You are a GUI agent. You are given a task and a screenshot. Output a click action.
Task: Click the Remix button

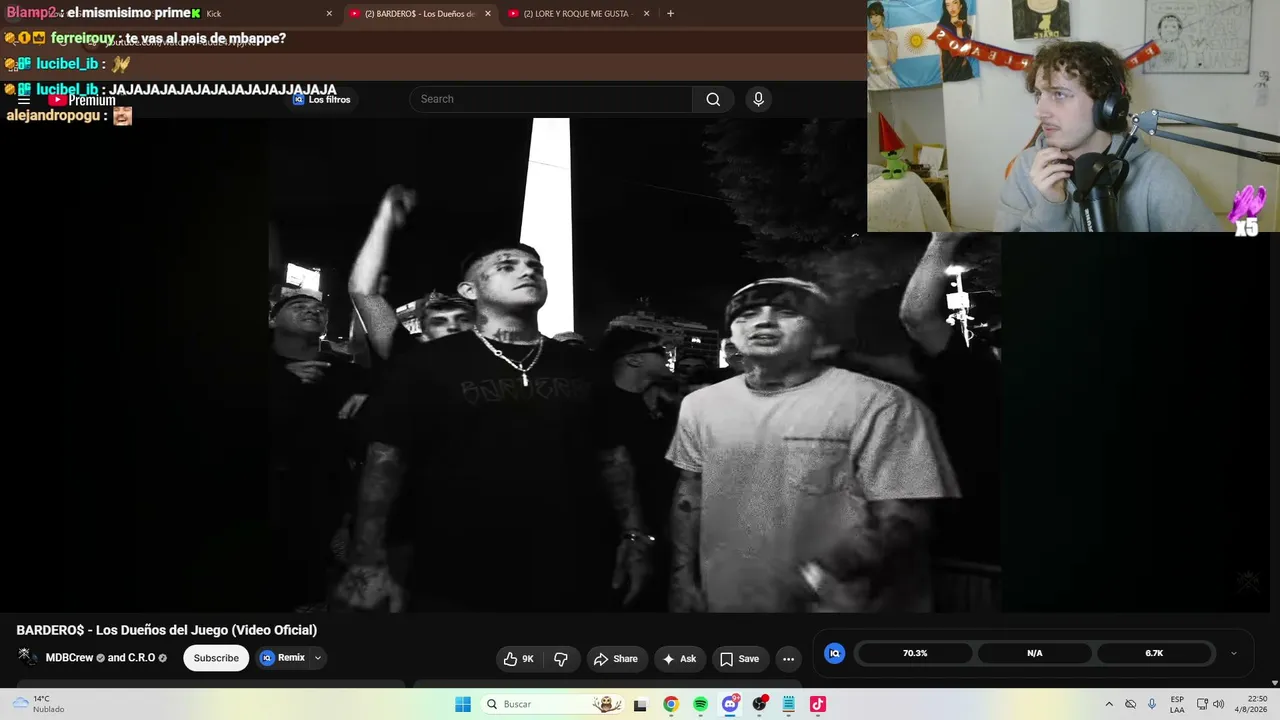coord(283,658)
